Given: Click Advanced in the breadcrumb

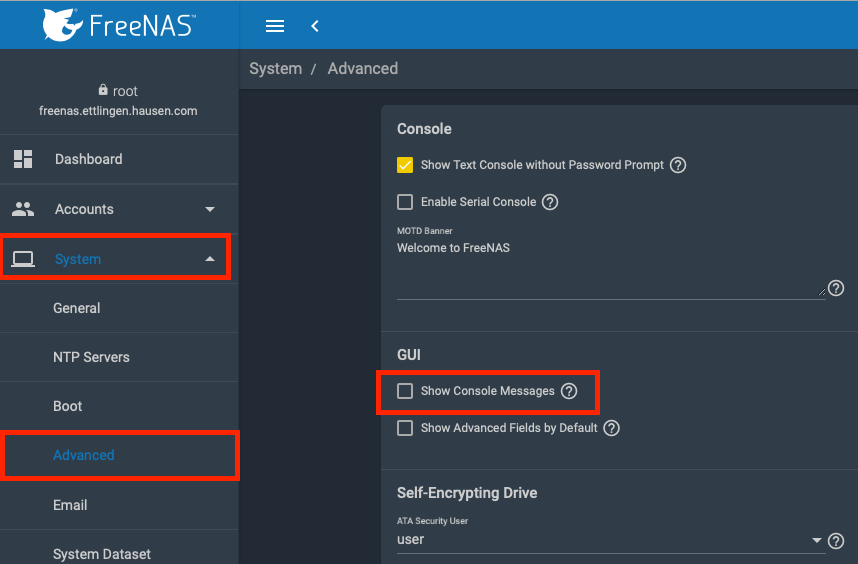Looking at the screenshot, I should [362, 68].
